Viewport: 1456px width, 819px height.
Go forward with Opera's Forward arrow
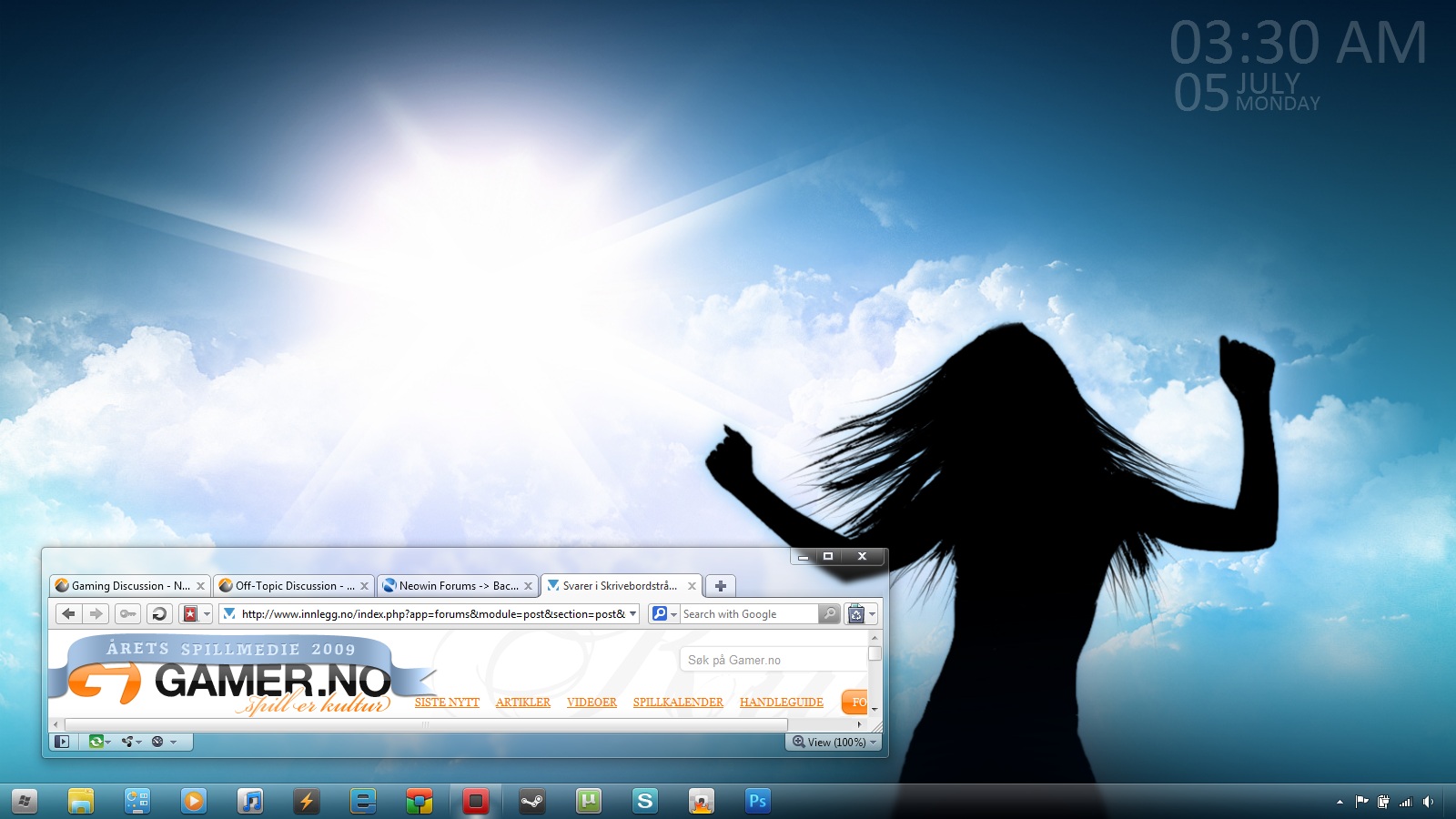click(x=96, y=614)
